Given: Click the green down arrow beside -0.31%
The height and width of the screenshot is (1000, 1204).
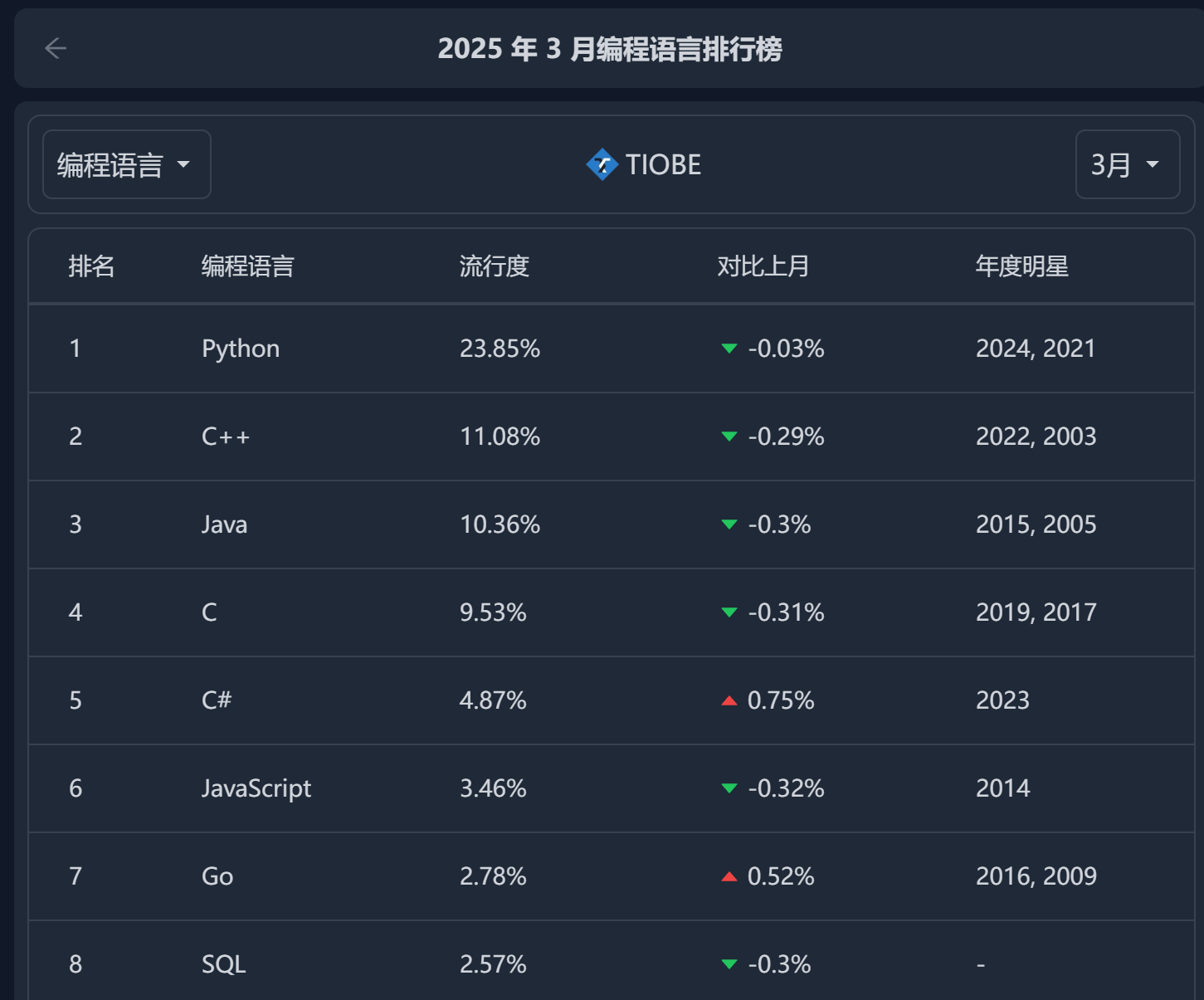Looking at the screenshot, I should (x=729, y=612).
